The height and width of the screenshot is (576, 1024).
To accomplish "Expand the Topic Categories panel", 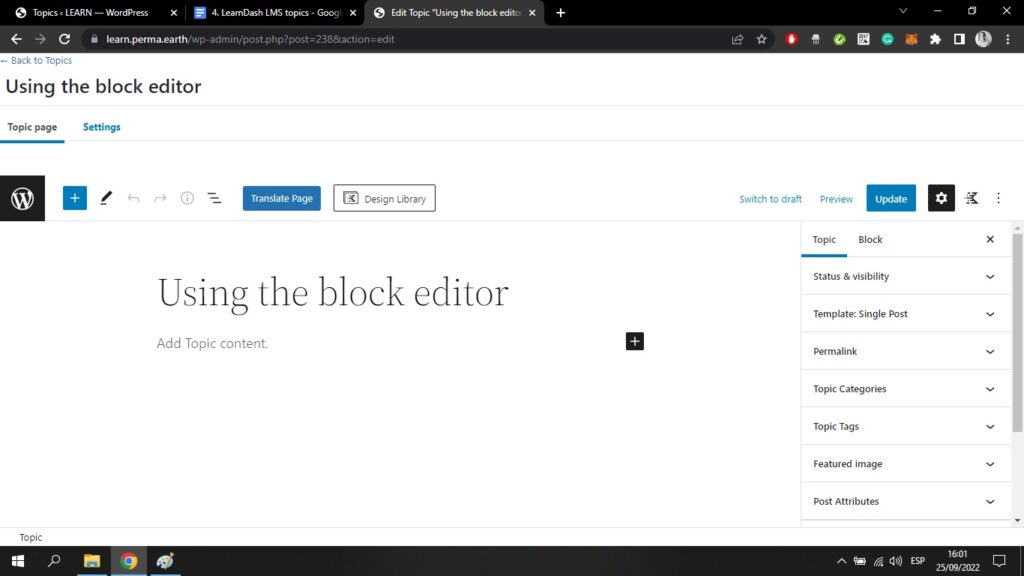I will pyautogui.click(x=904, y=389).
